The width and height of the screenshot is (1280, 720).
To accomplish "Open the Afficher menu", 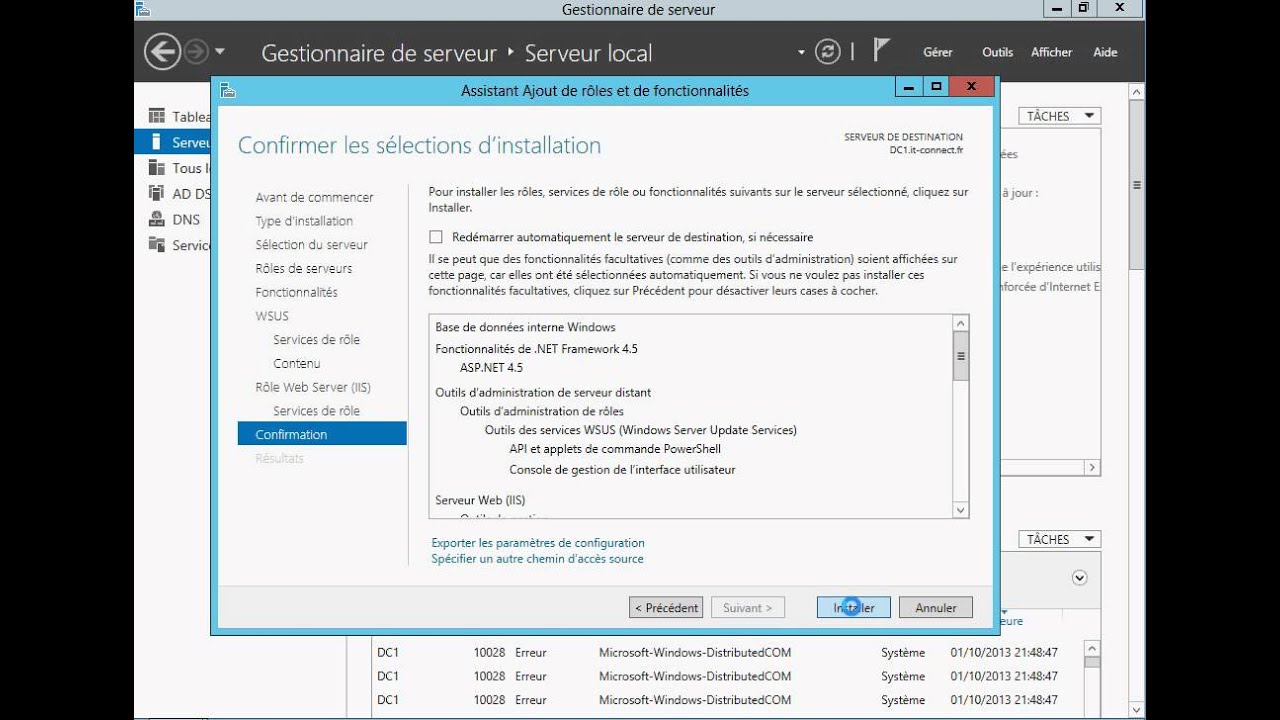I will point(1051,52).
